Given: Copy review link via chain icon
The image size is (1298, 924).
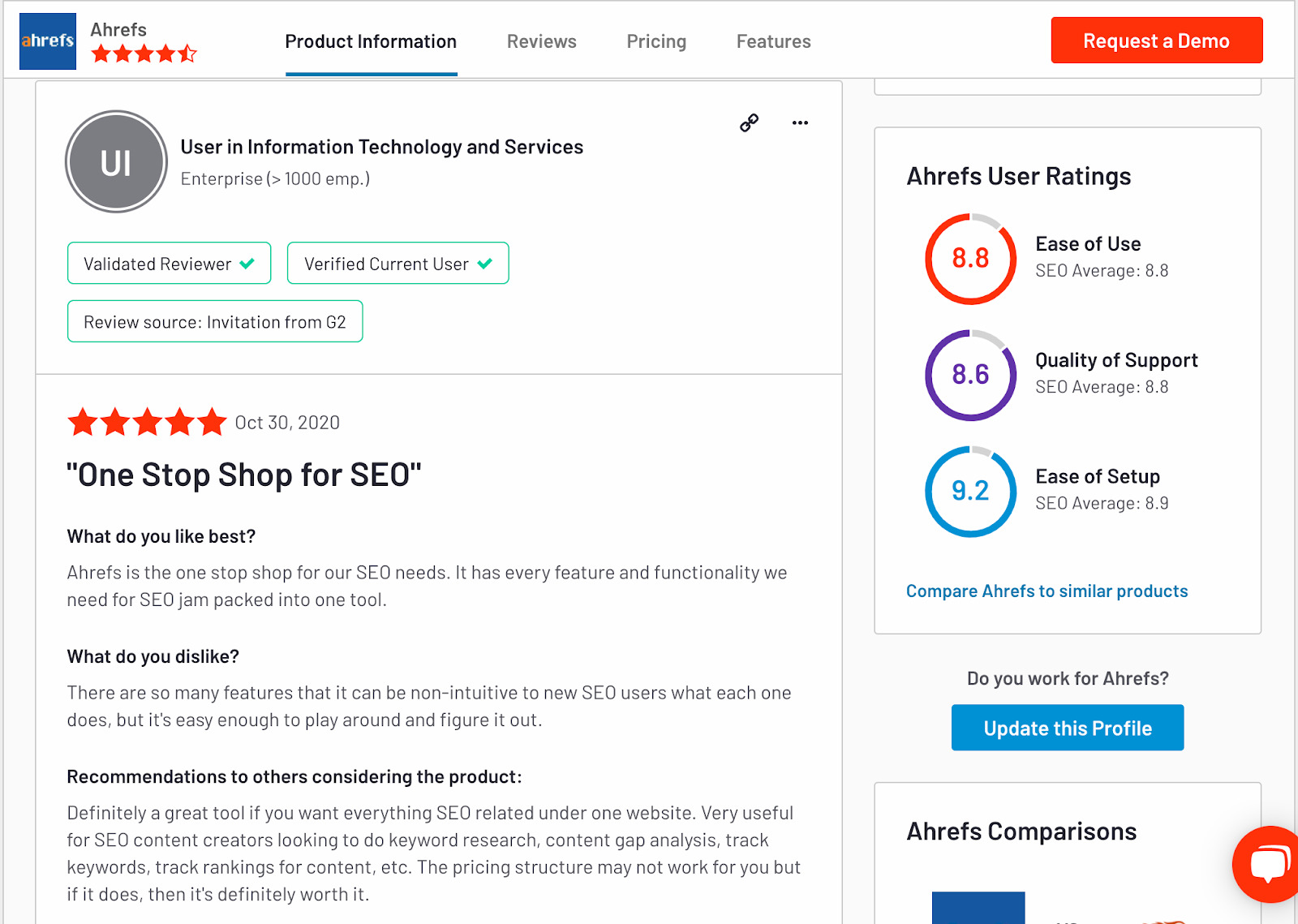Looking at the screenshot, I should [749, 123].
